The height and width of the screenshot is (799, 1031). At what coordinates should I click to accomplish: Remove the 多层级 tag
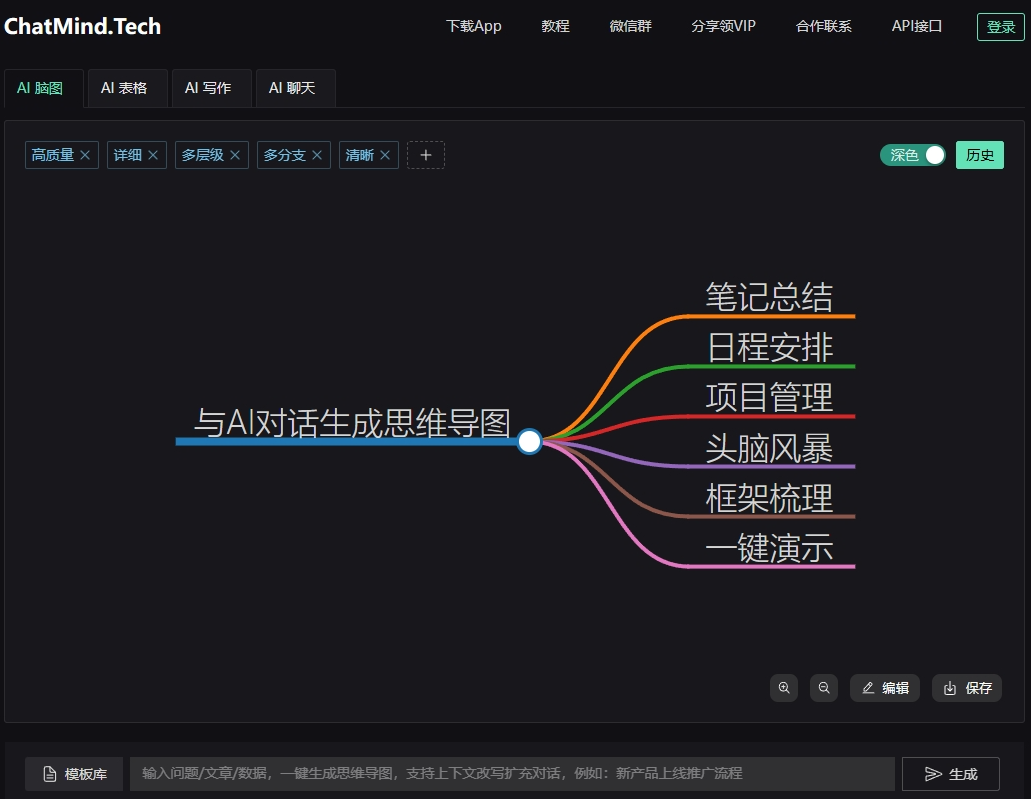[235, 155]
